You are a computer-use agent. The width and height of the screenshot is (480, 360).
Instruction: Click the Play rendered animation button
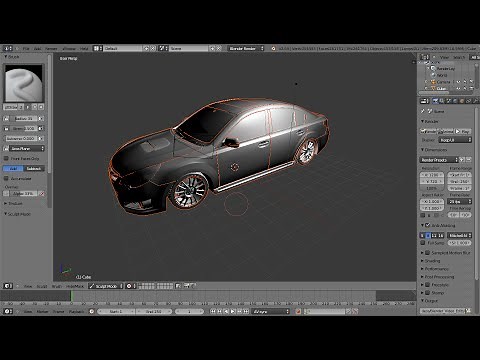click(x=463, y=131)
